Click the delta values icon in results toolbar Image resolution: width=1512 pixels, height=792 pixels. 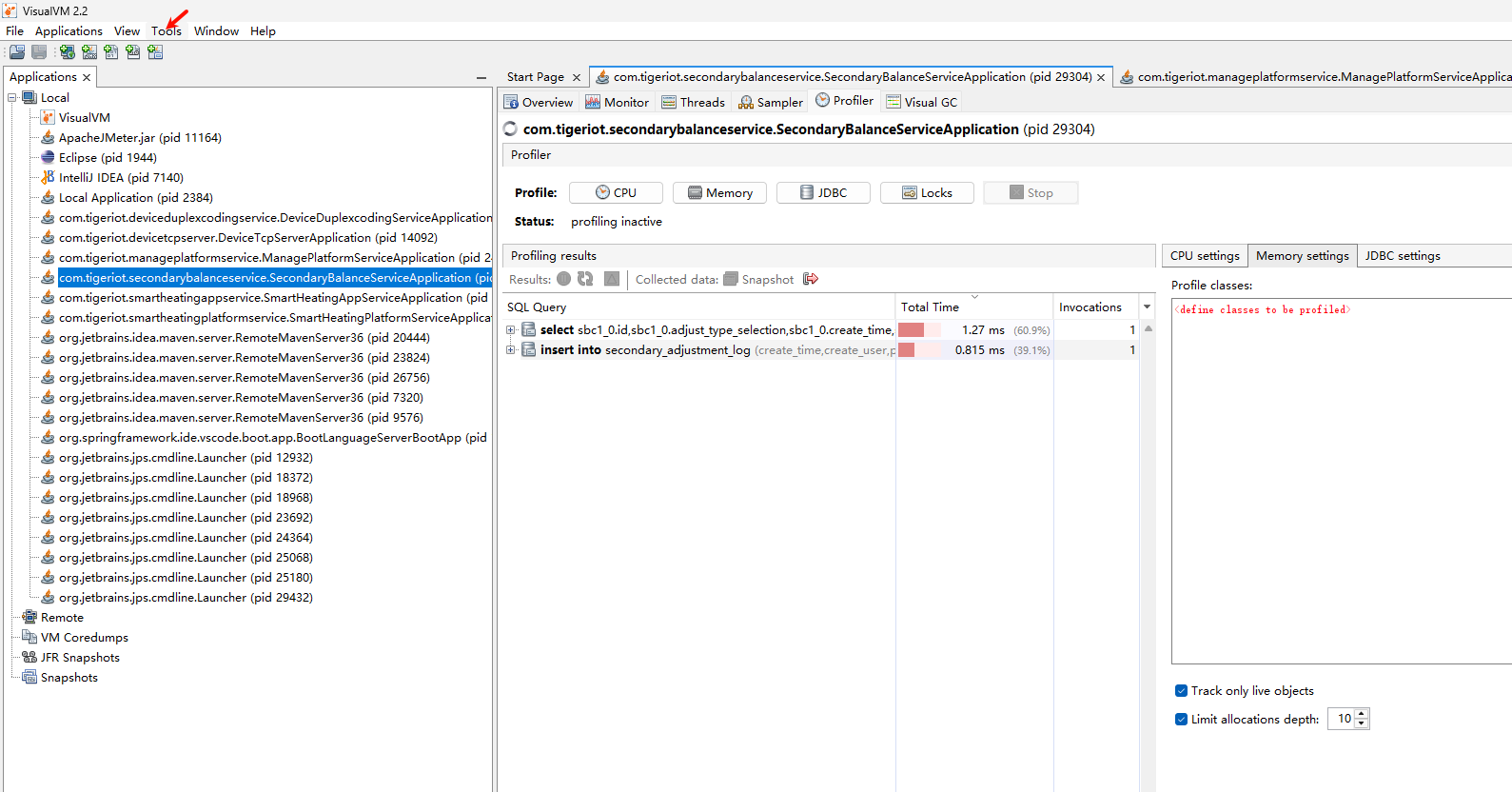(x=612, y=279)
